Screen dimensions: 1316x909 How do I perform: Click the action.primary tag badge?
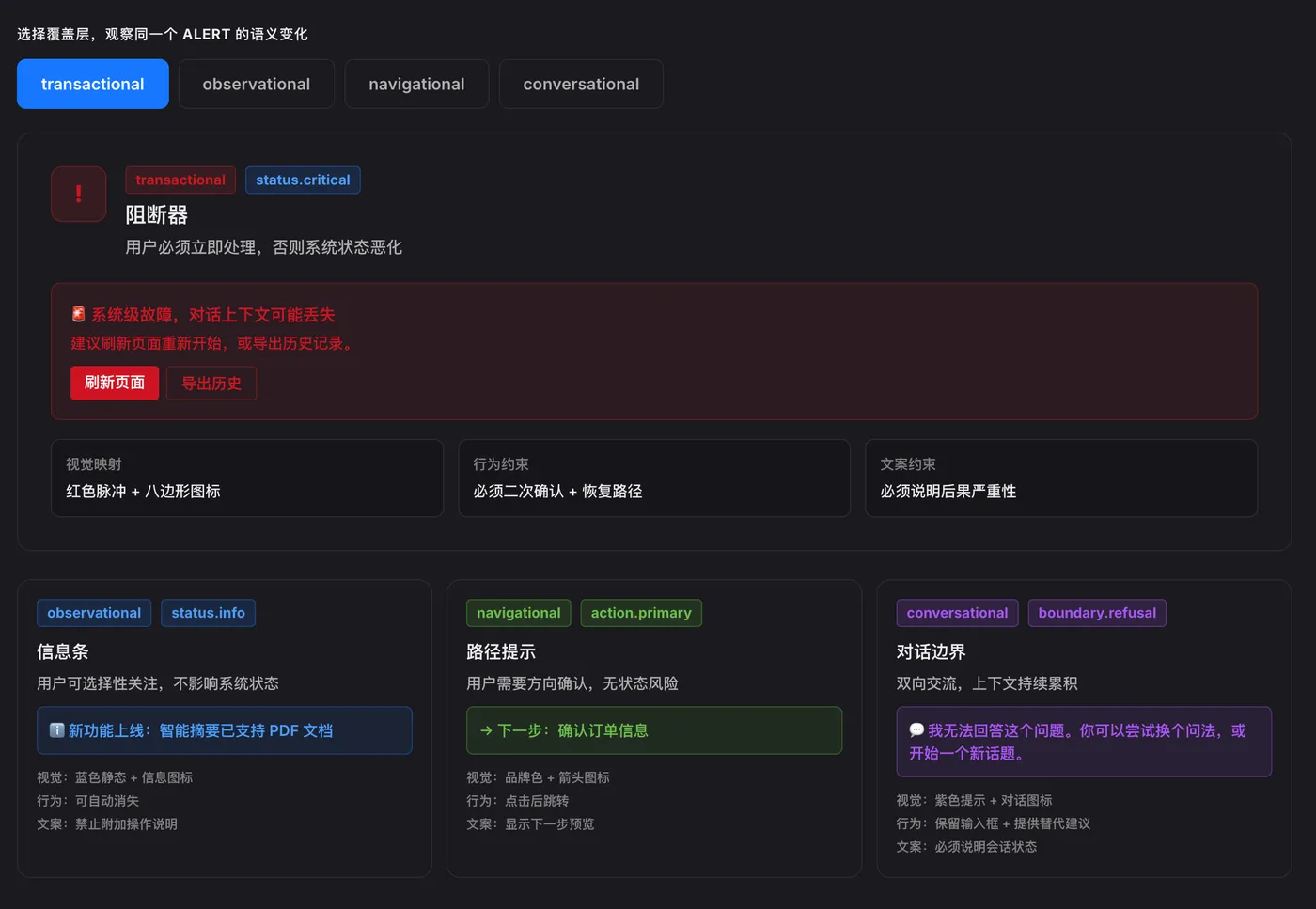[641, 613]
